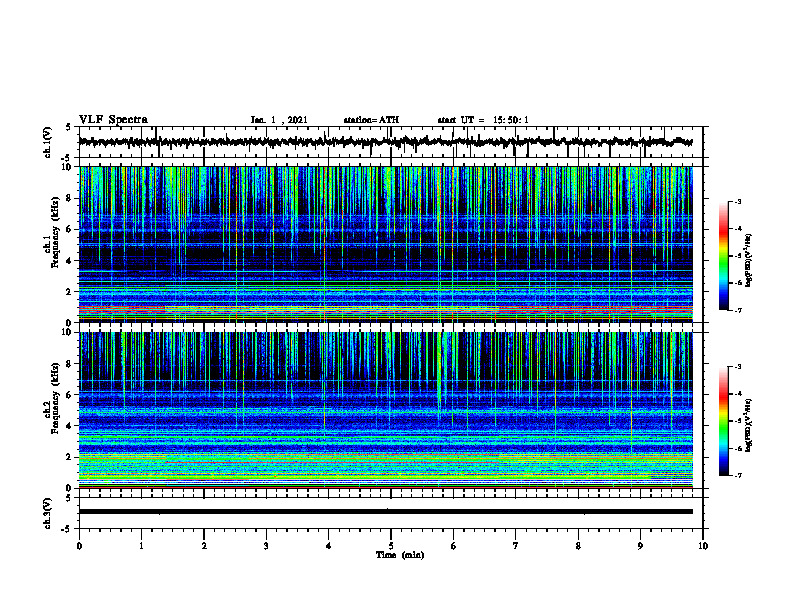Viewport: 792px width, 612px height.
Task: Click the ch.2 colorbar "log(PSD)" label
Action: (749, 426)
